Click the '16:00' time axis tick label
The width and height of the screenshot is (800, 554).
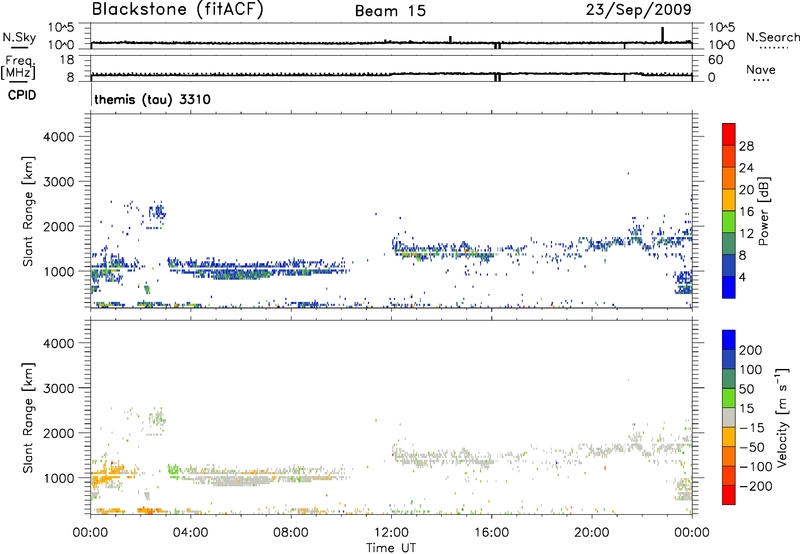tap(491, 533)
